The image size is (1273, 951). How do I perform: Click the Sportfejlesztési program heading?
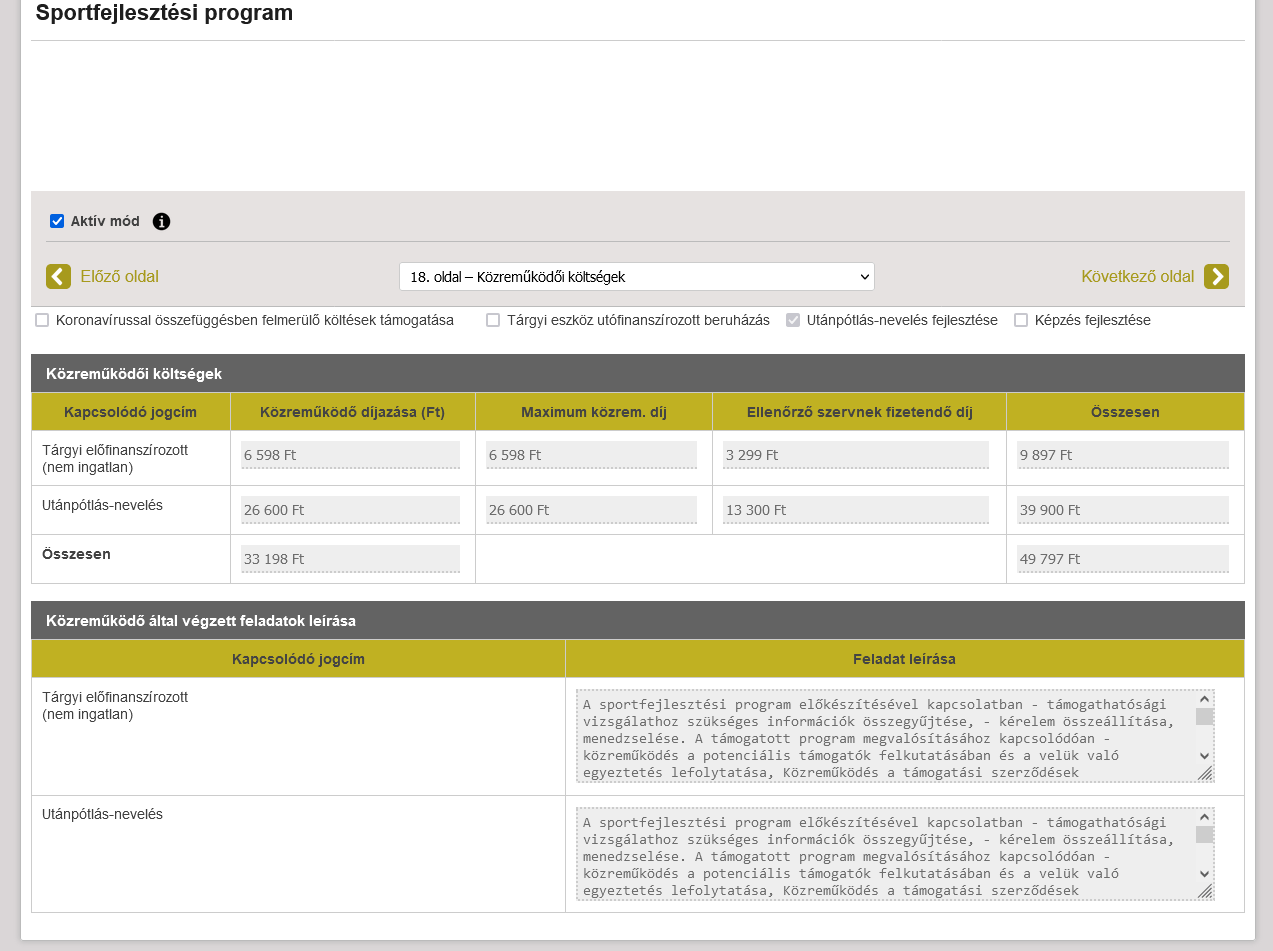click(164, 13)
